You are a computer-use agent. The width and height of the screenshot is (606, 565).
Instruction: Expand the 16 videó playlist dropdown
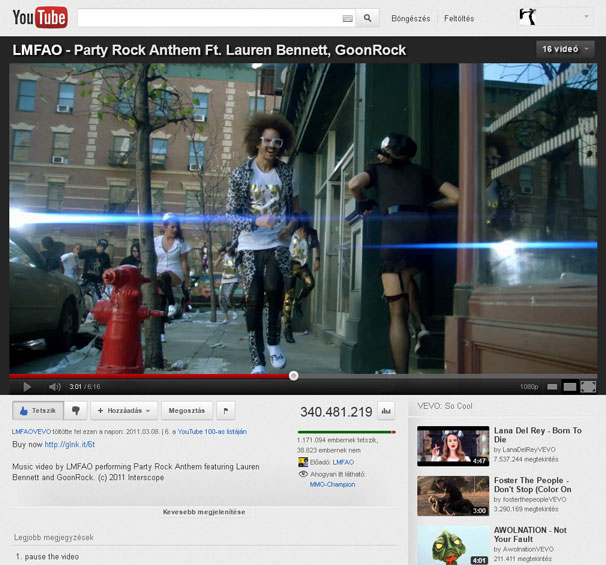[x=565, y=49]
